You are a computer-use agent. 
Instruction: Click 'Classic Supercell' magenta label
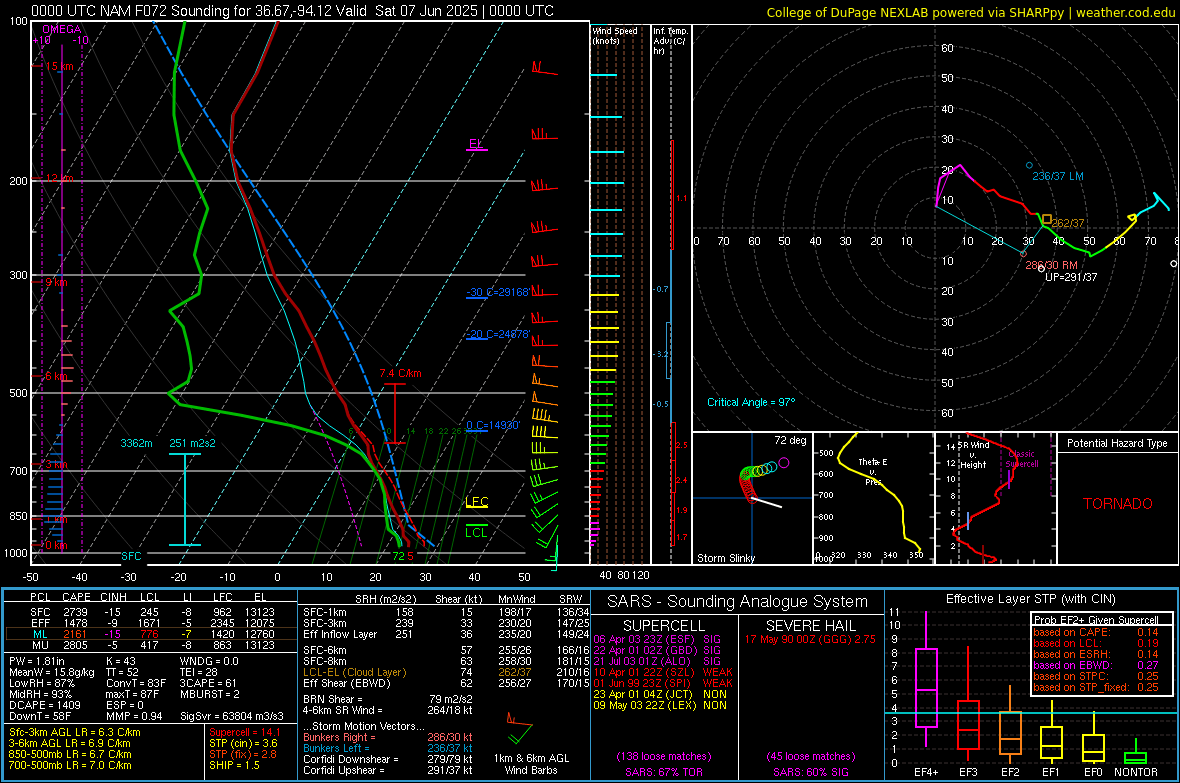(x=1022, y=459)
